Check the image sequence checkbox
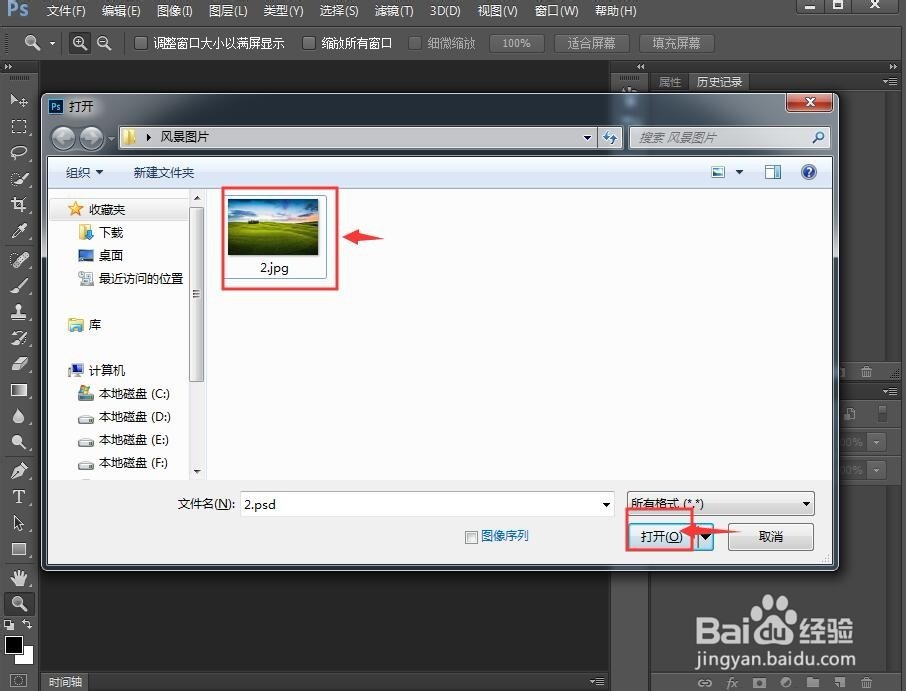Screen dimensions: 906x691 [471, 537]
